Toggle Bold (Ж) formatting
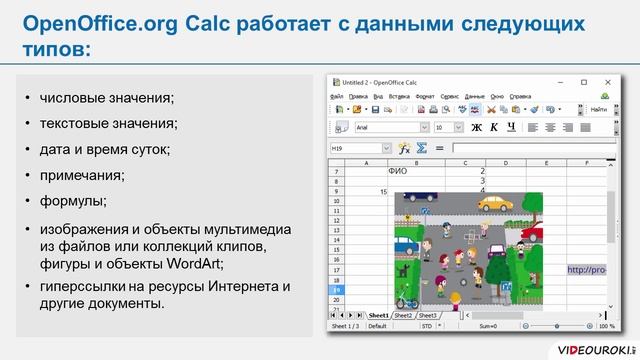 [x=476, y=127]
